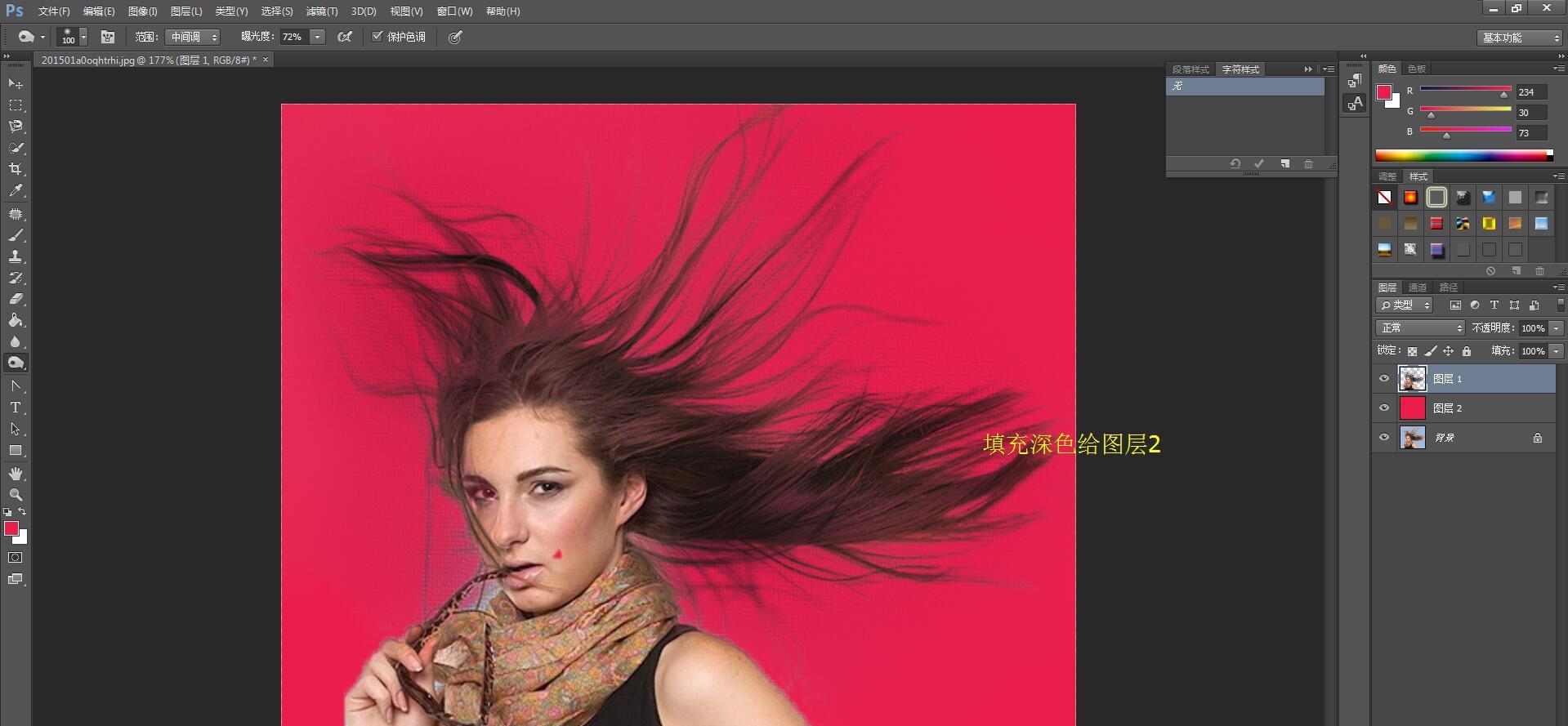Toggle Quick Mask mode

pos(16,558)
